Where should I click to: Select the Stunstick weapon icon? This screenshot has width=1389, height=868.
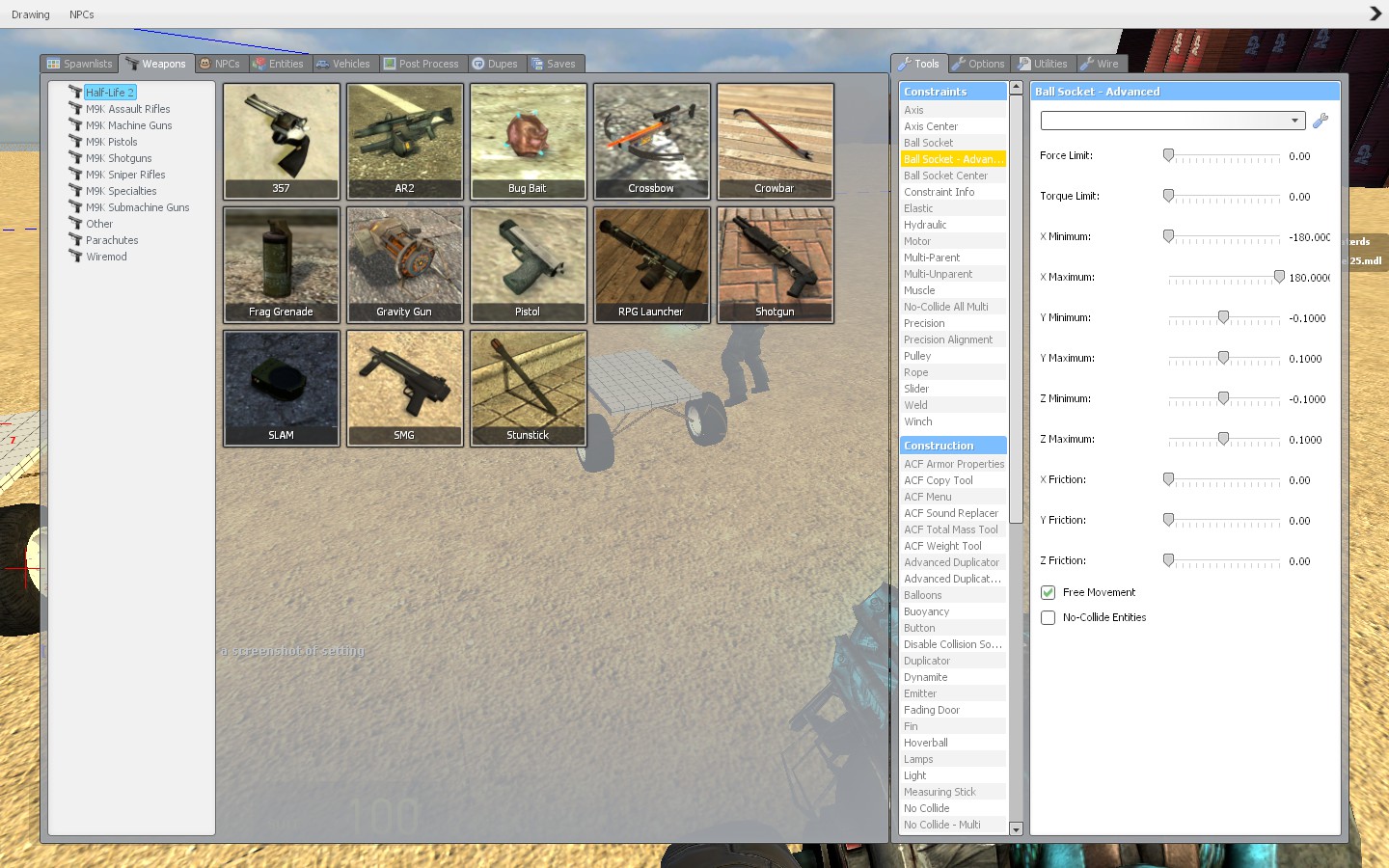[x=528, y=388]
